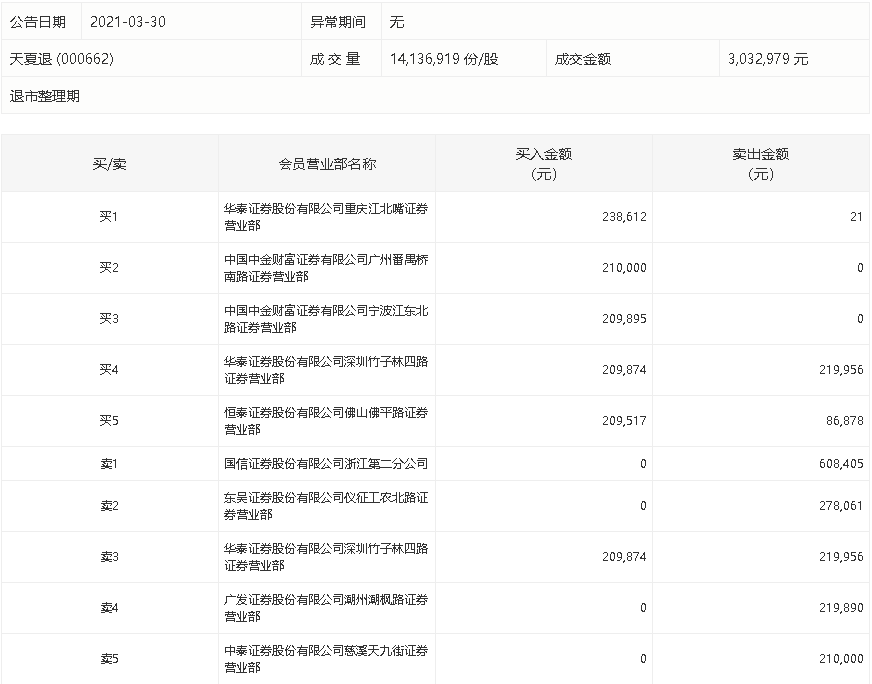
Task: Click the buy amount 209,517
Action: click(624, 420)
